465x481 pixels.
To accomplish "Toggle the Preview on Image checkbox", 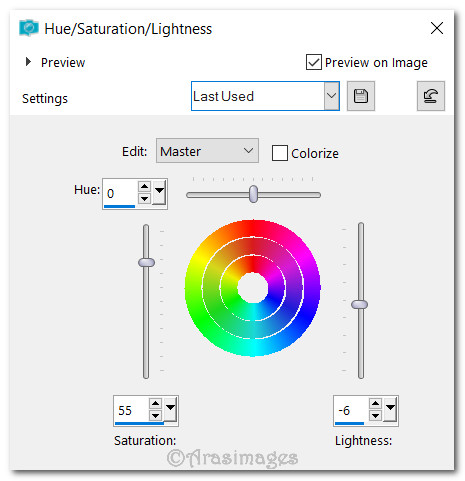I will 314,62.
